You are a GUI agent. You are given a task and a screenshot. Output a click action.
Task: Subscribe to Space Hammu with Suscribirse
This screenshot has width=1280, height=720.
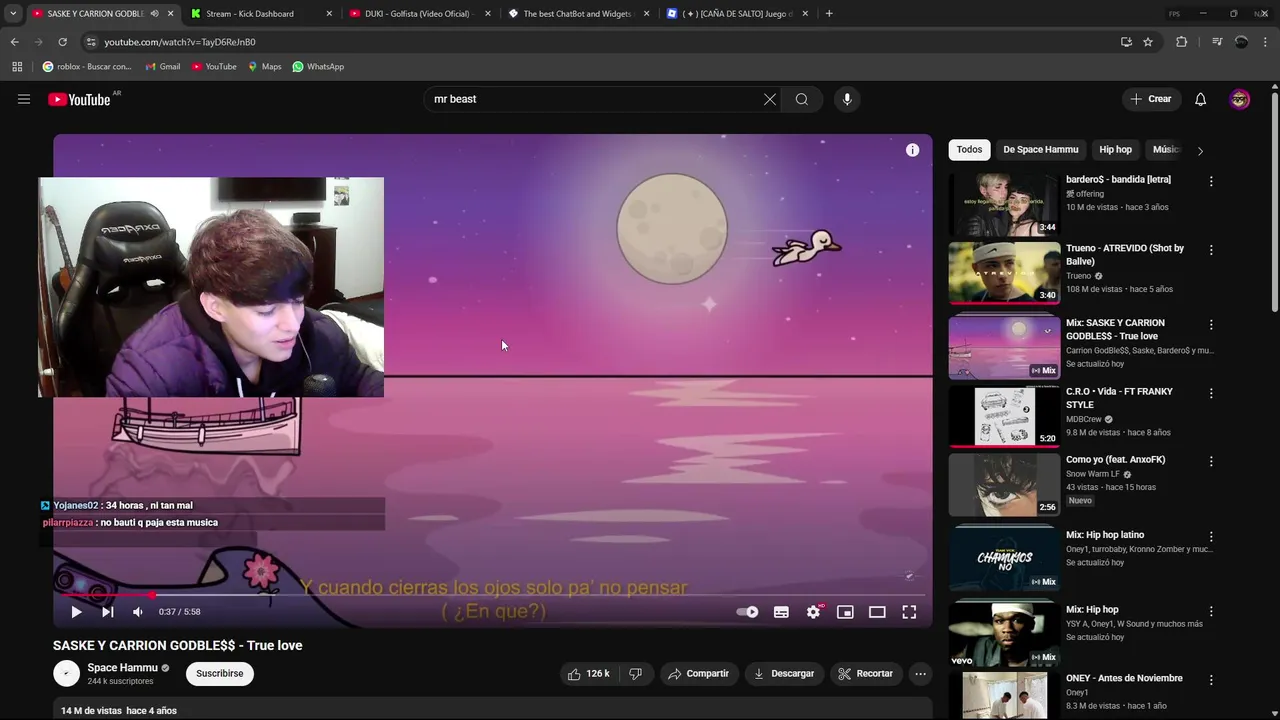point(220,674)
